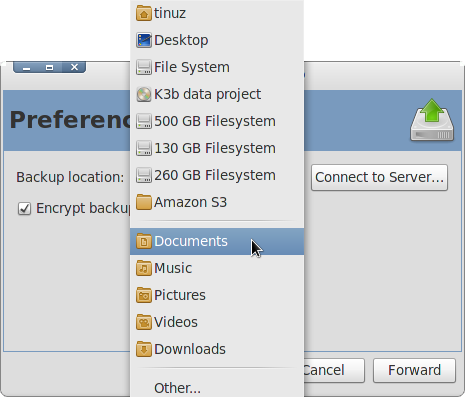Choose the Music folder icon
The height and width of the screenshot is (397, 465).
click(144, 268)
